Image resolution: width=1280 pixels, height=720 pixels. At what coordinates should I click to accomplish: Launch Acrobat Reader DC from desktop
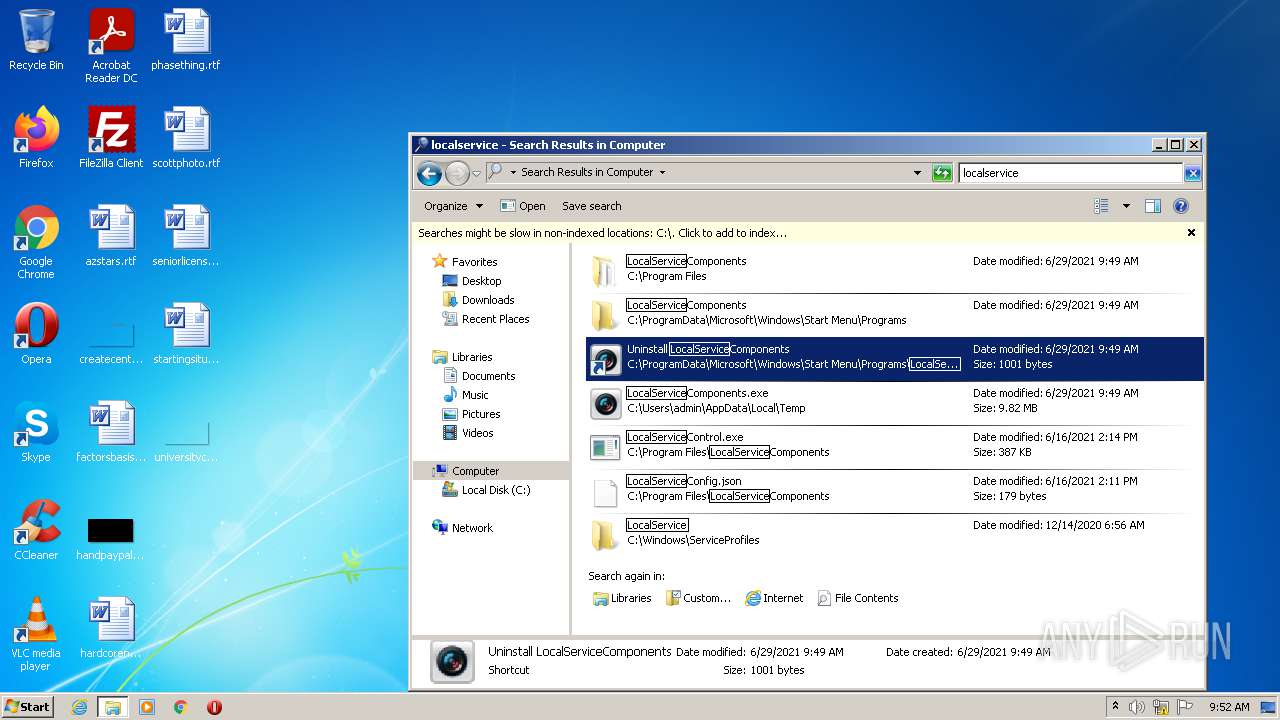(x=111, y=46)
